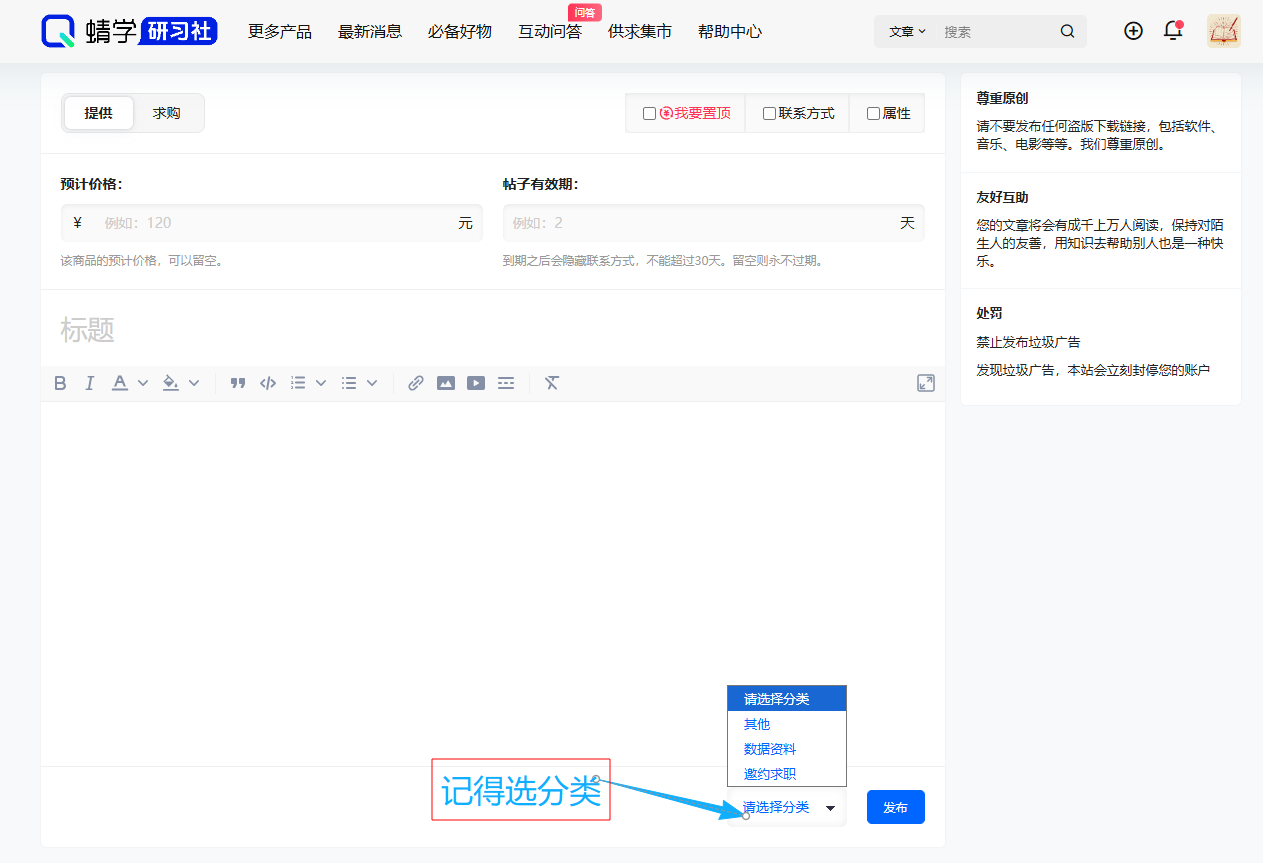Screen dimensions: 1263x863
Task: Open the 供求集市 menu item
Action: (640, 31)
